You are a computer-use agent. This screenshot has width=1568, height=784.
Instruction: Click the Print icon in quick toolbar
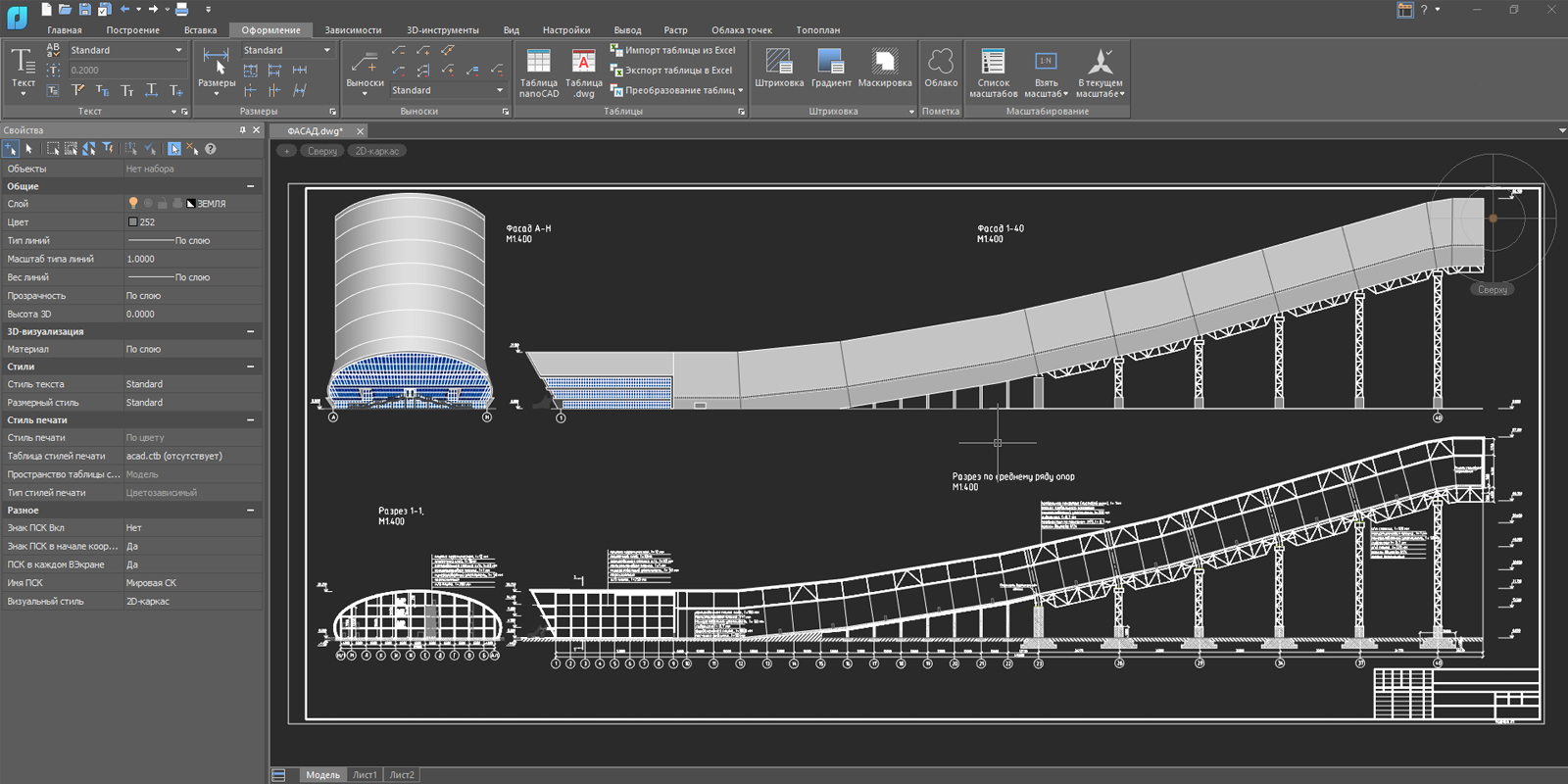181,9
